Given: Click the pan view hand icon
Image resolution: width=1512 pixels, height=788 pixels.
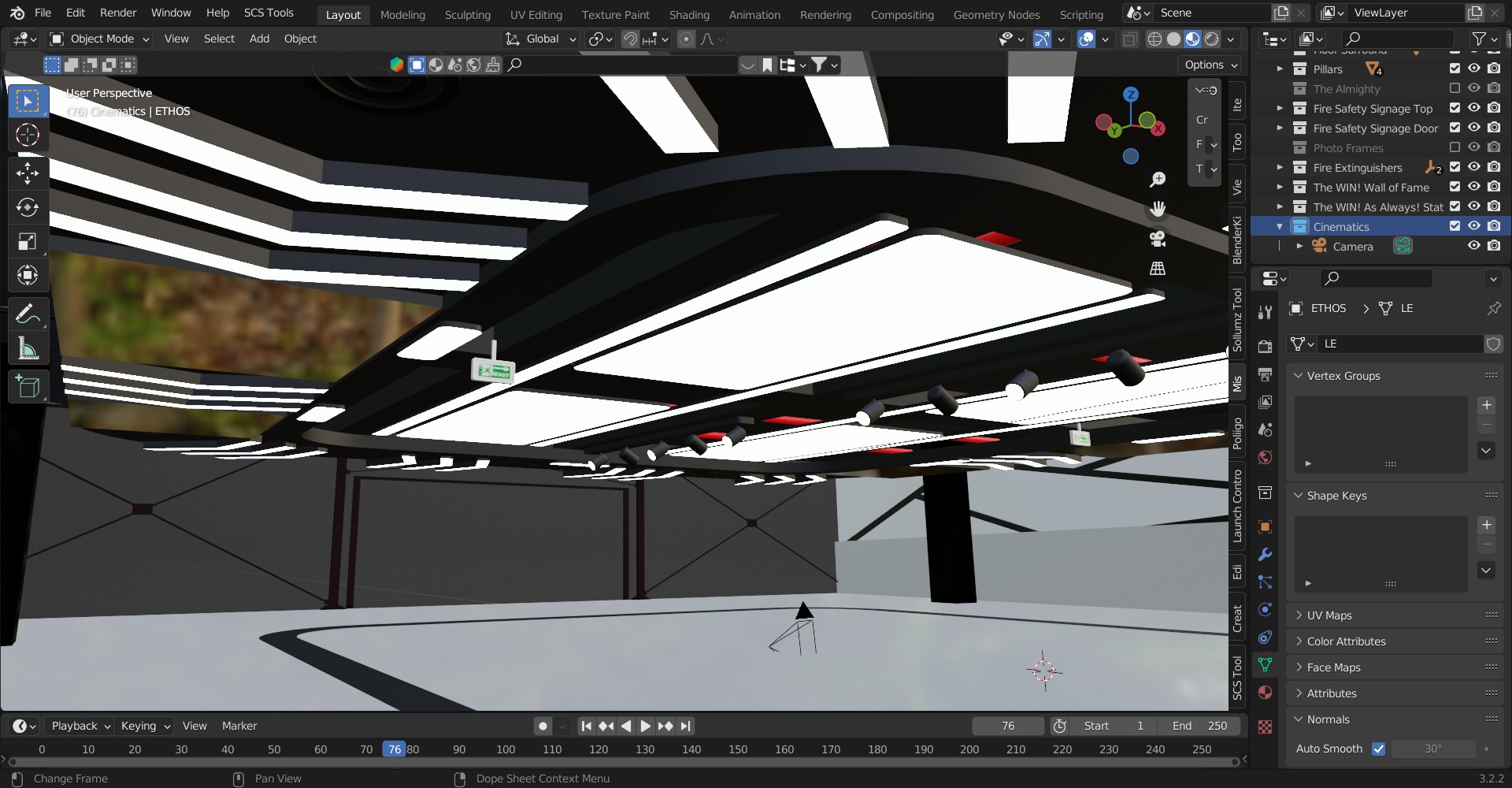Looking at the screenshot, I should (x=1158, y=209).
